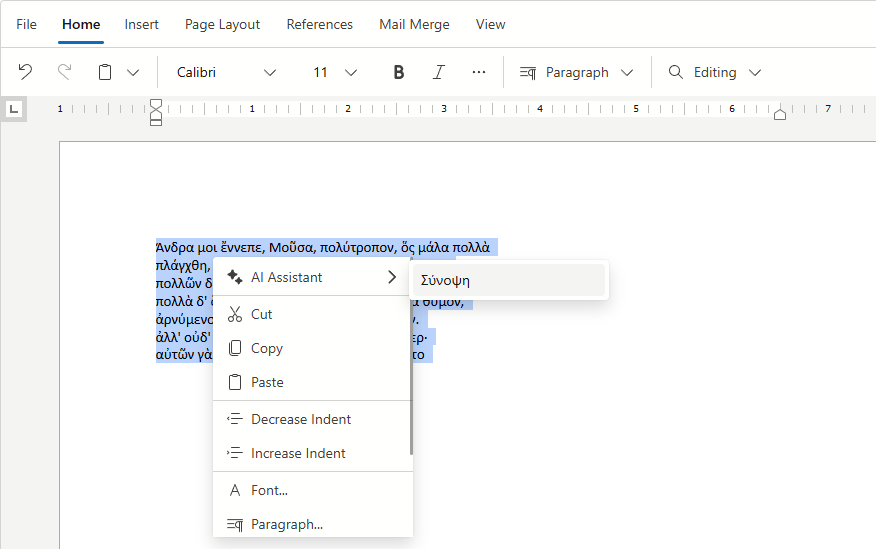Click the AI Assistant sparkle icon
The image size is (876, 549).
[x=235, y=277]
